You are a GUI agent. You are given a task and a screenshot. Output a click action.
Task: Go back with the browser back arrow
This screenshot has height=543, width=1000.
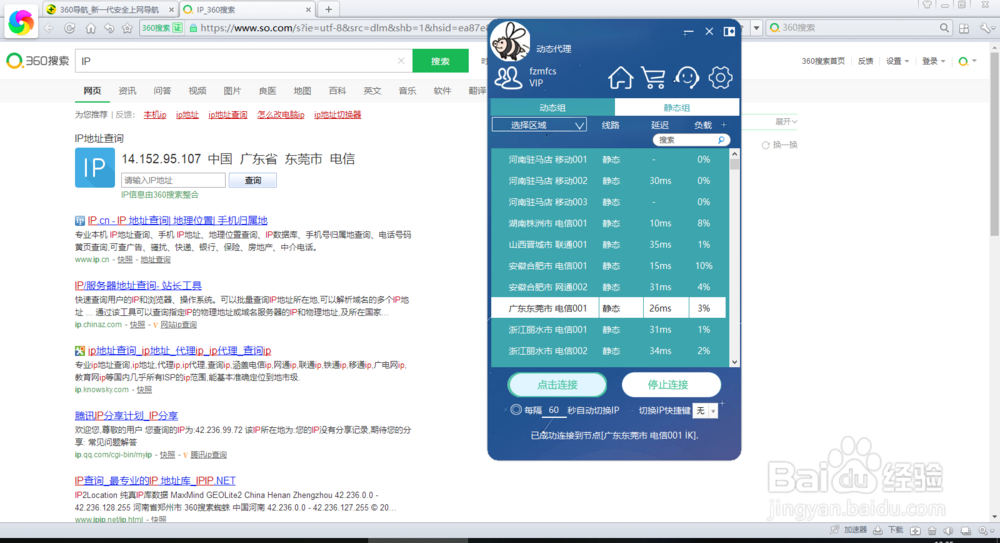(x=50, y=28)
